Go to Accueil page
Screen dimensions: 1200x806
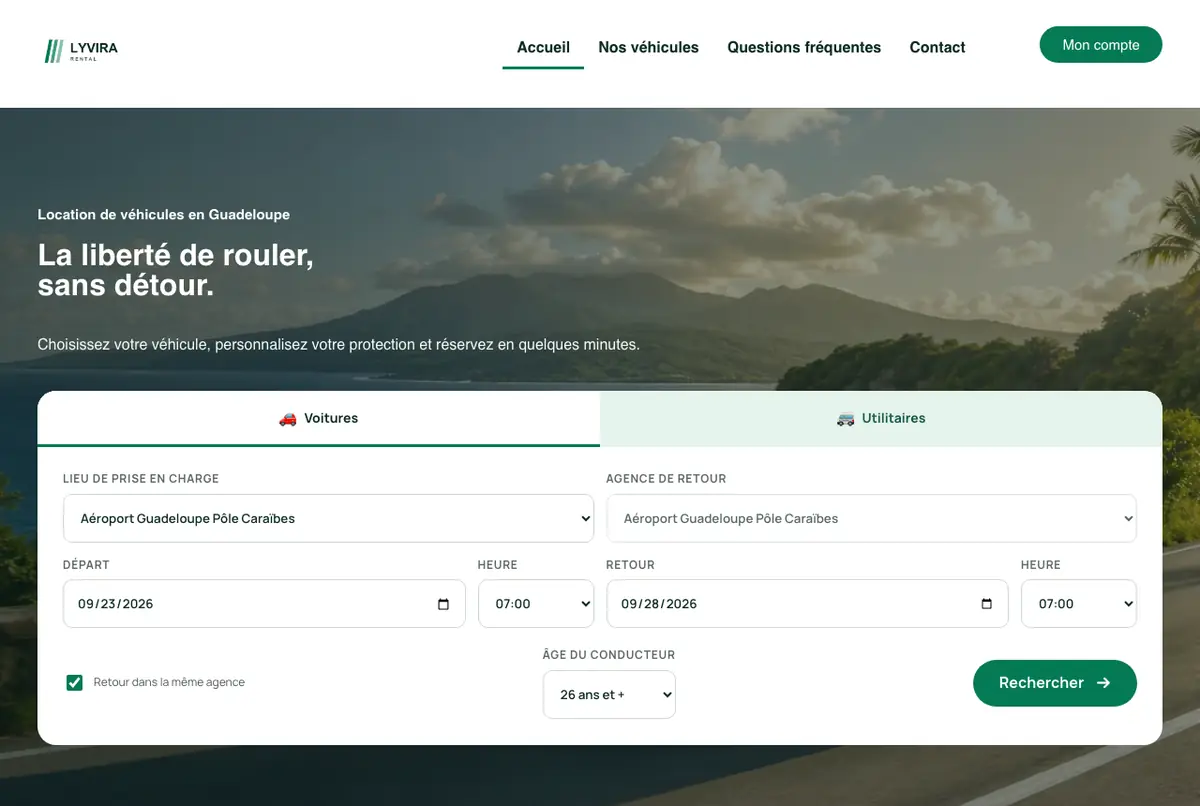543,47
